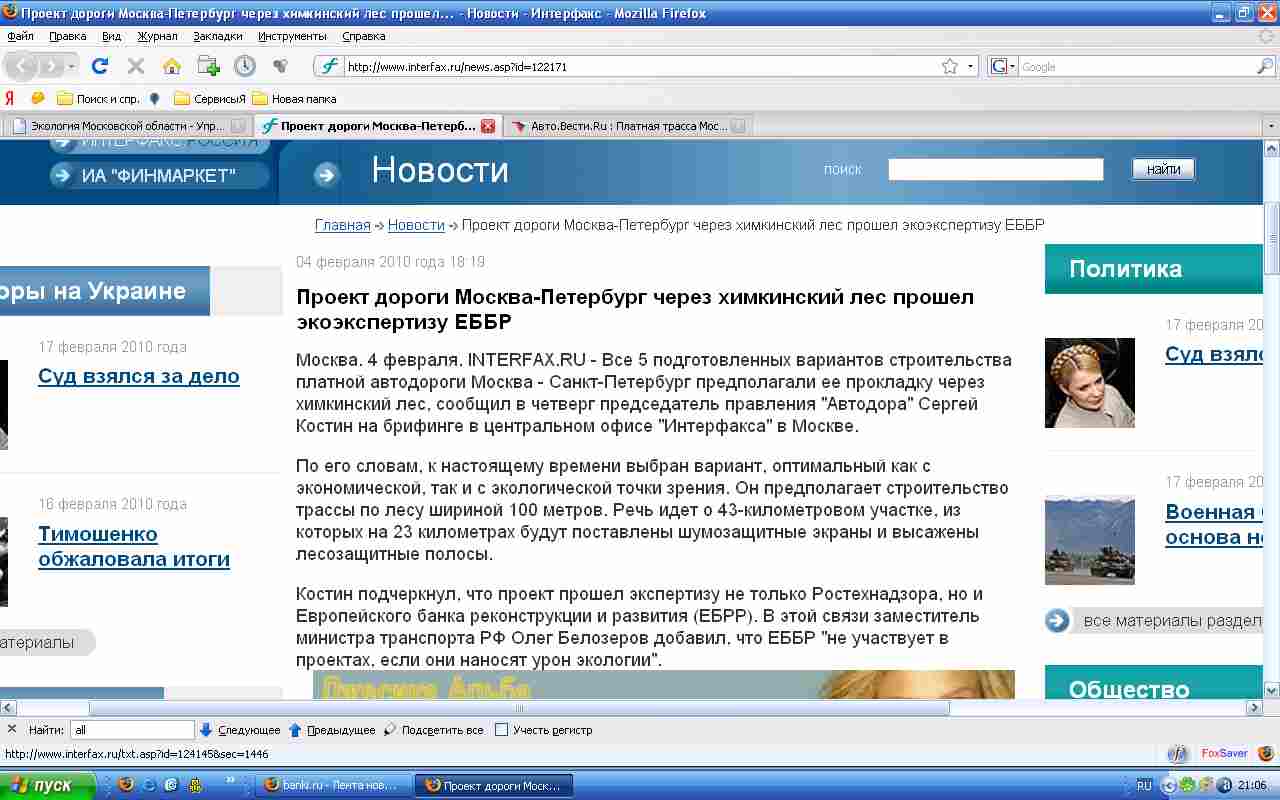Screen dimensions: 1280x800
Task: Open the Суд взялся за дело left headline
Action: pos(139,376)
